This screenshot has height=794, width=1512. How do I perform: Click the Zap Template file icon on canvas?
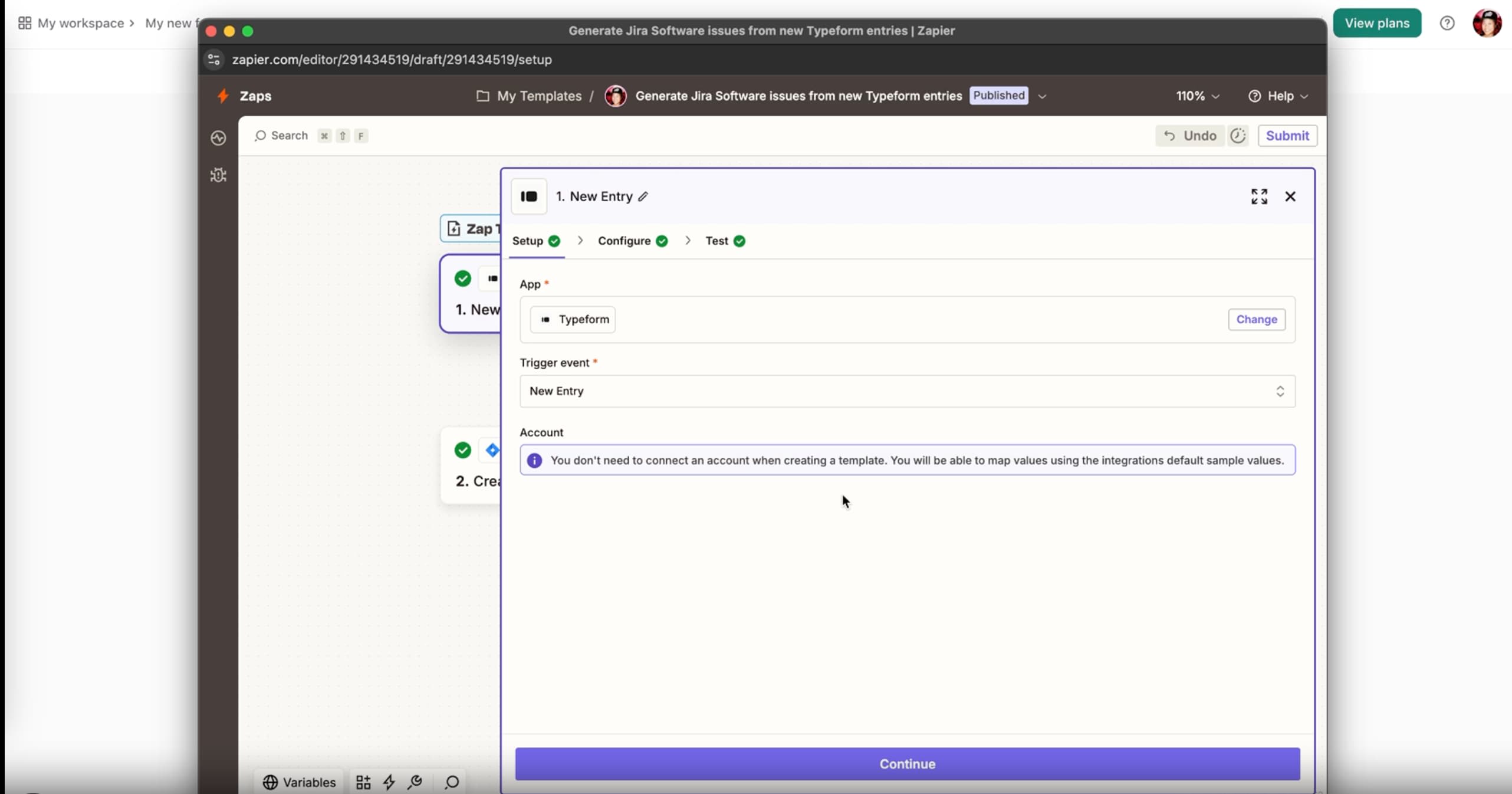(x=453, y=228)
